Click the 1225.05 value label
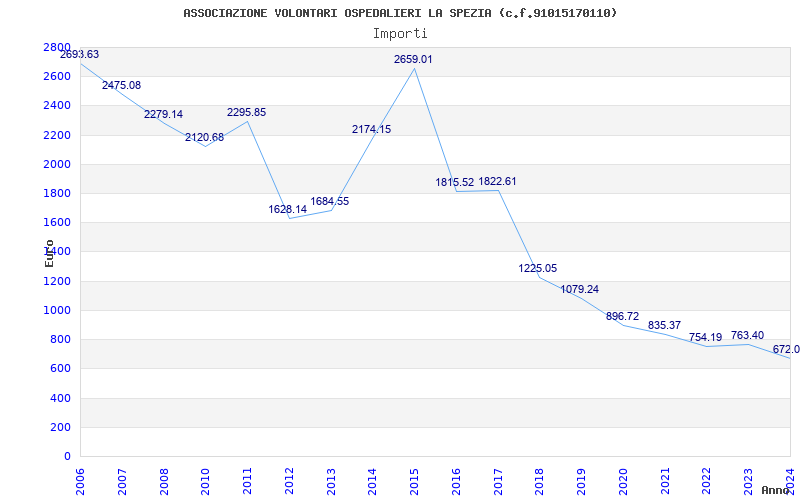The height and width of the screenshot is (500, 800). 538,269
